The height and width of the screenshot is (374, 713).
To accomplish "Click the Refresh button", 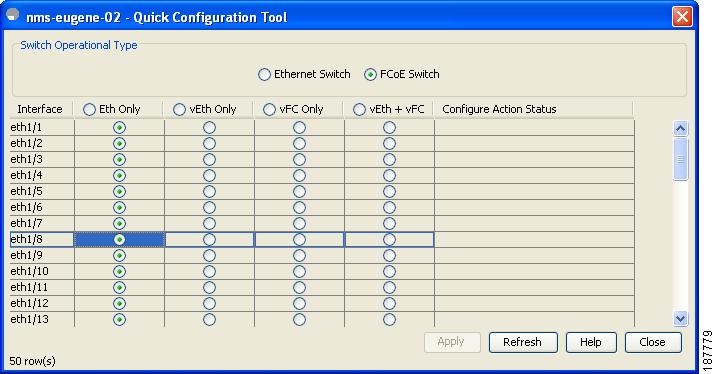I will pos(523,342).
